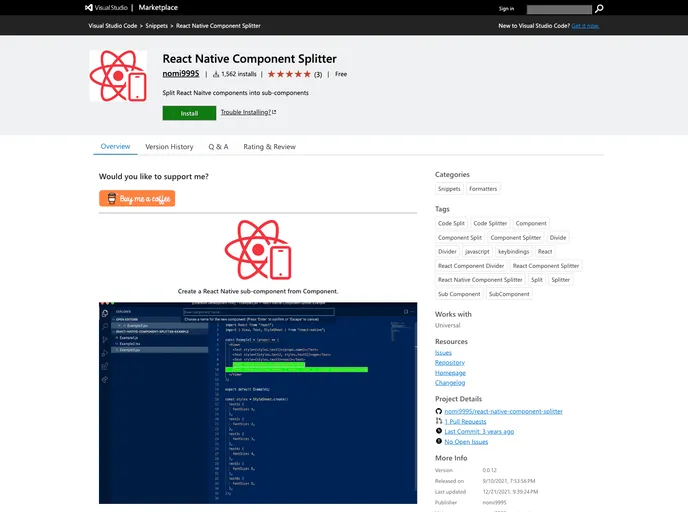
Task: Click the large React logo in the overview
Action: pyautogui.click(x=258, y=250)
